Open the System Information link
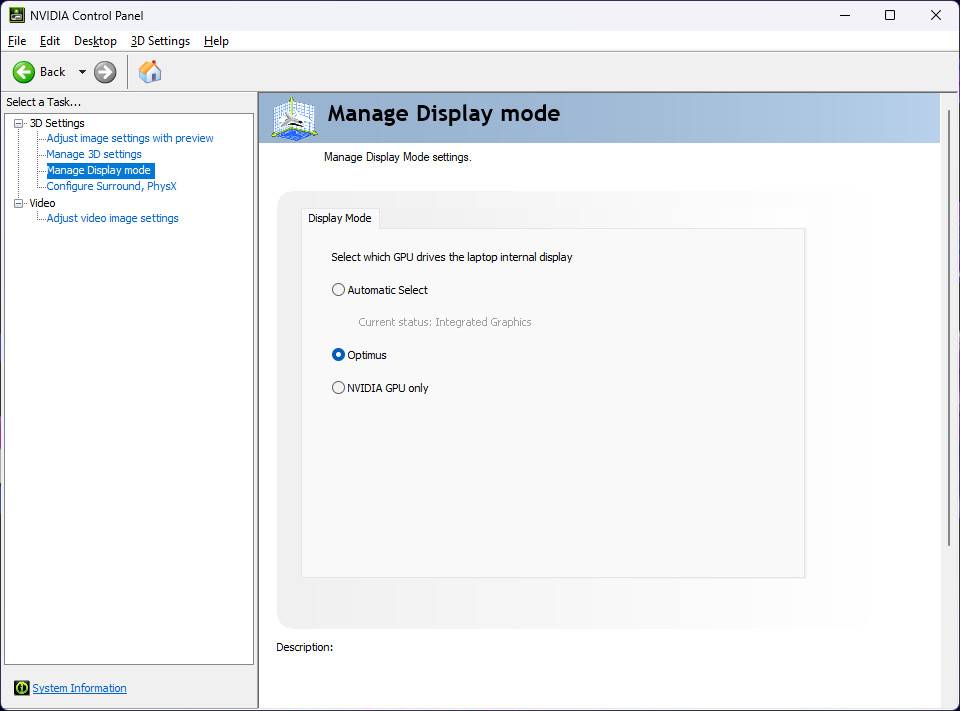 point(79,688)
